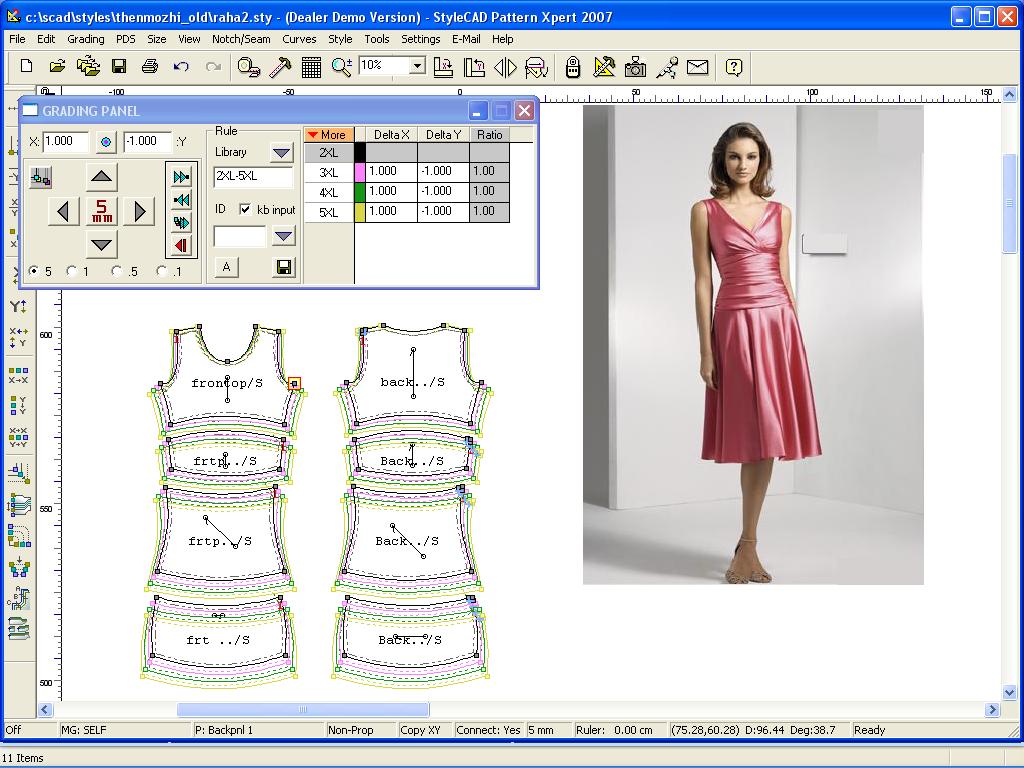Open the Grading menu

85,39
